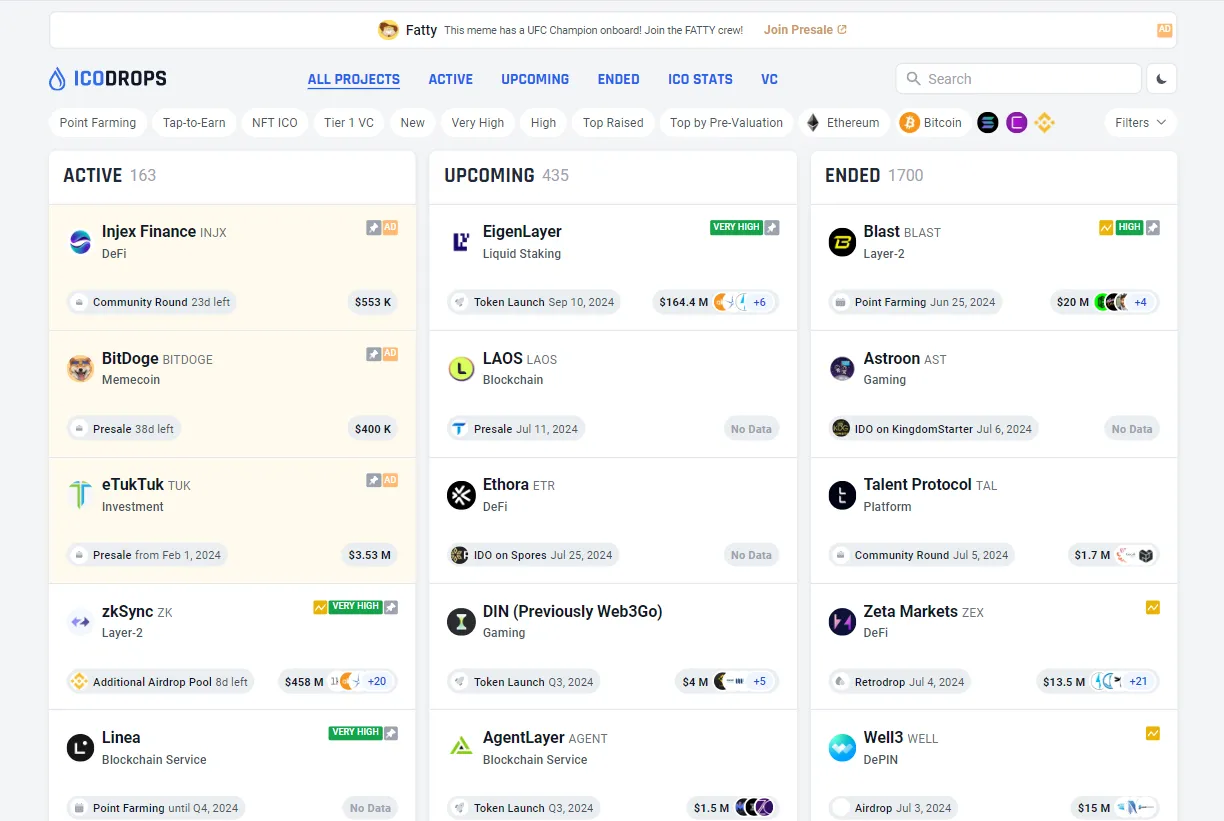Enable the New filter chip
The height and width of the screenshot is (821, 1224).
(x=412, y=122)
